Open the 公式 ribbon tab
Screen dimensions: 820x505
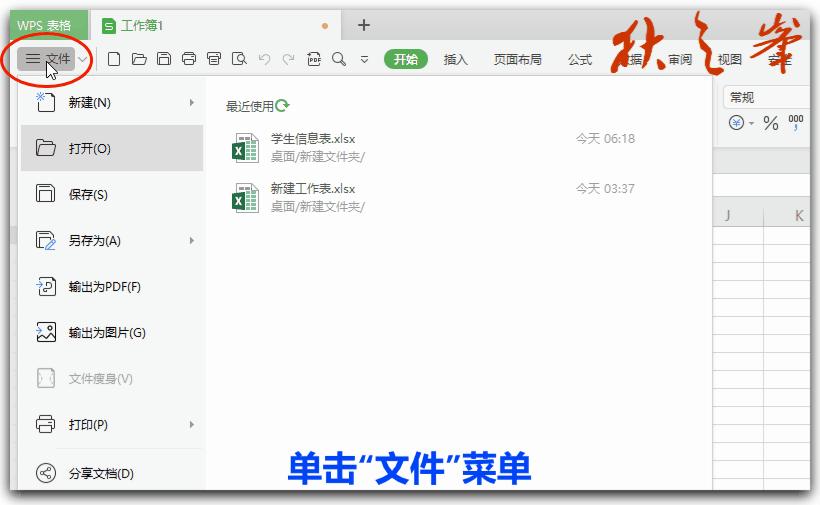(x=580, y=60)
